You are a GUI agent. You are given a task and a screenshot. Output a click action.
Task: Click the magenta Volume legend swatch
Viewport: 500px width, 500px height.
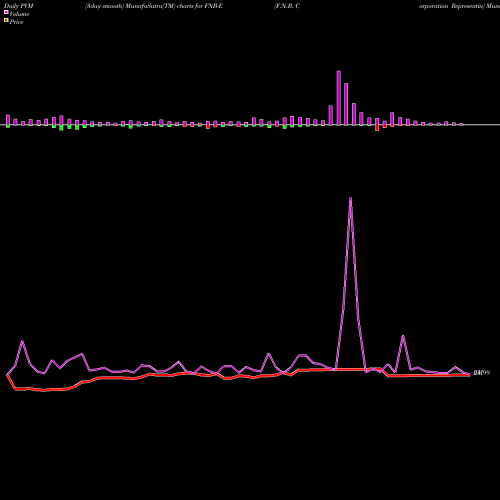[6, 12]
